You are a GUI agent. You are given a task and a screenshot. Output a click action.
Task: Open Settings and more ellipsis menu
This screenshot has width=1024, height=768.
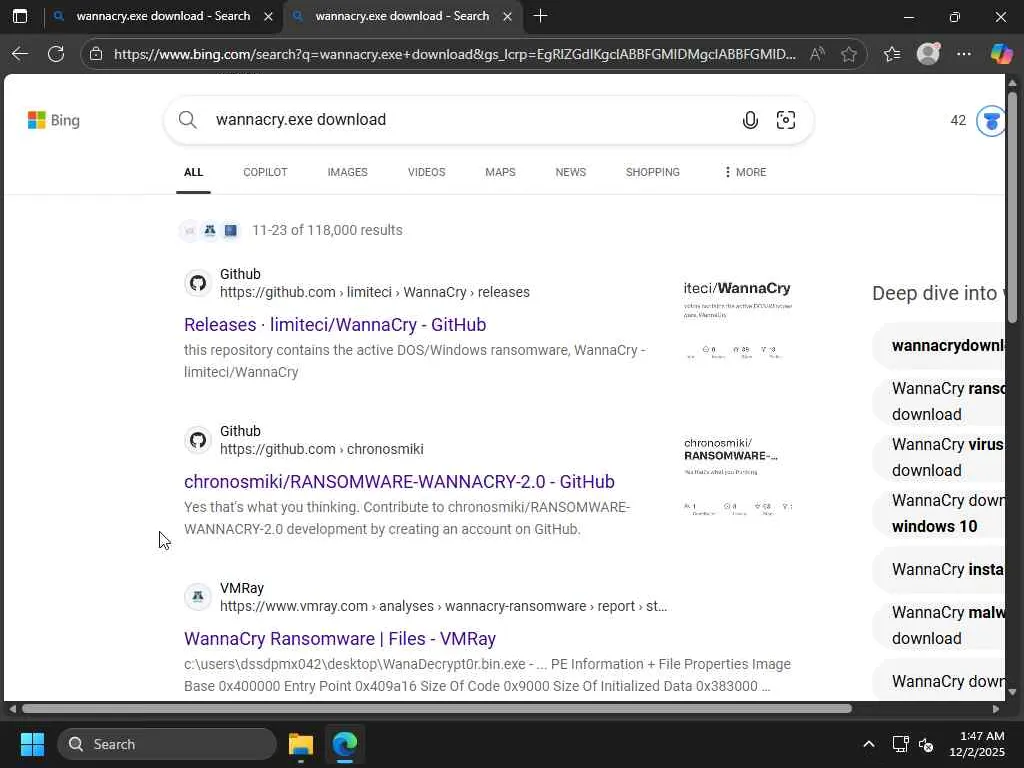(x=964, y=54)
